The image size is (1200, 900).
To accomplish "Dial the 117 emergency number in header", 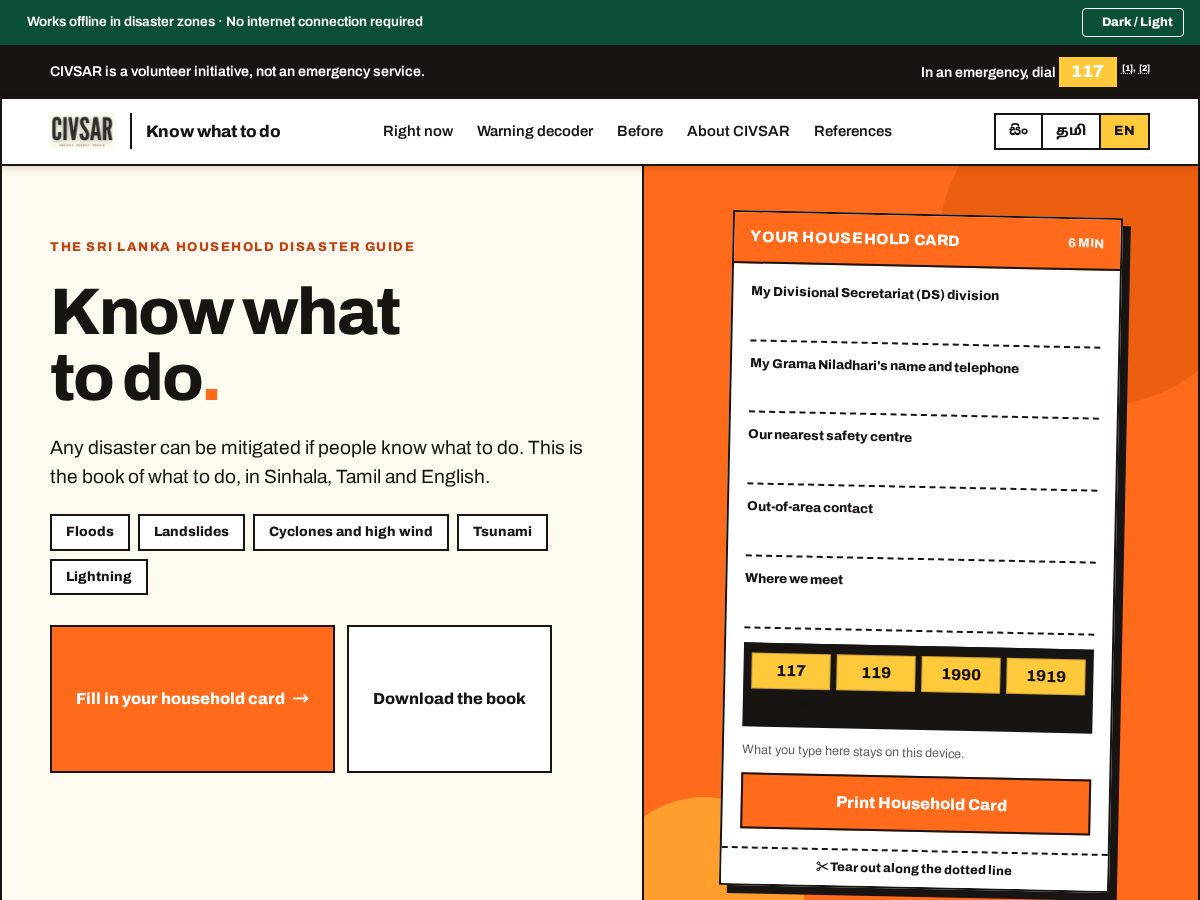I will coord(1088,71).
